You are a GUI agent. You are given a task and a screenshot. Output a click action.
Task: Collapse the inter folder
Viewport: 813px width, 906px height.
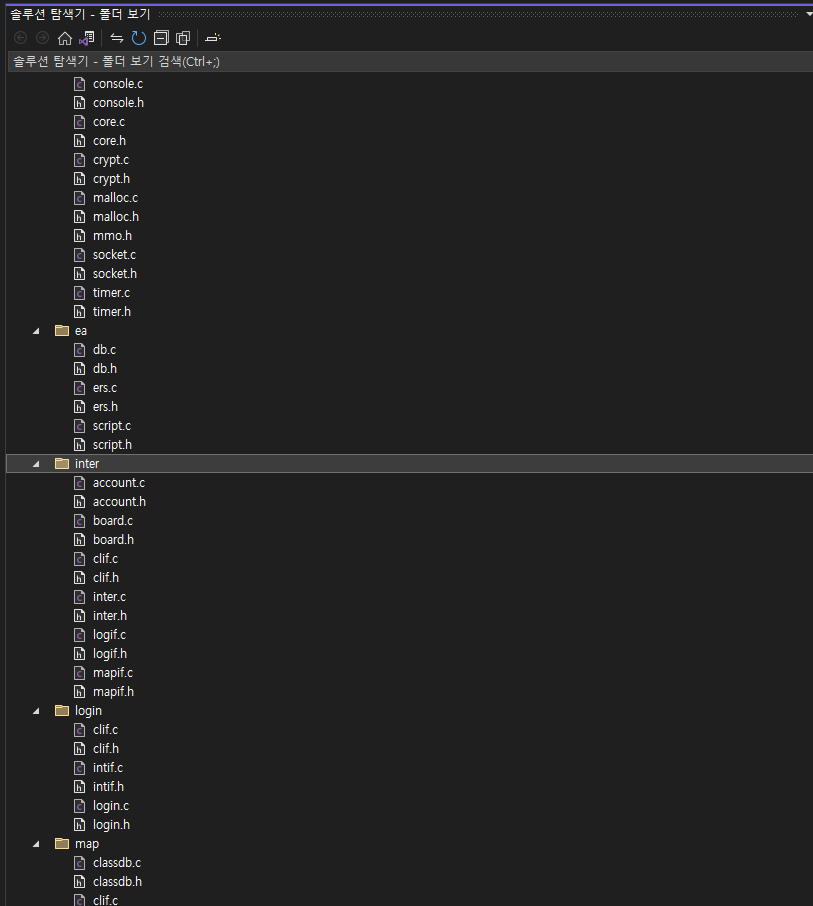[x=36, y=464]
